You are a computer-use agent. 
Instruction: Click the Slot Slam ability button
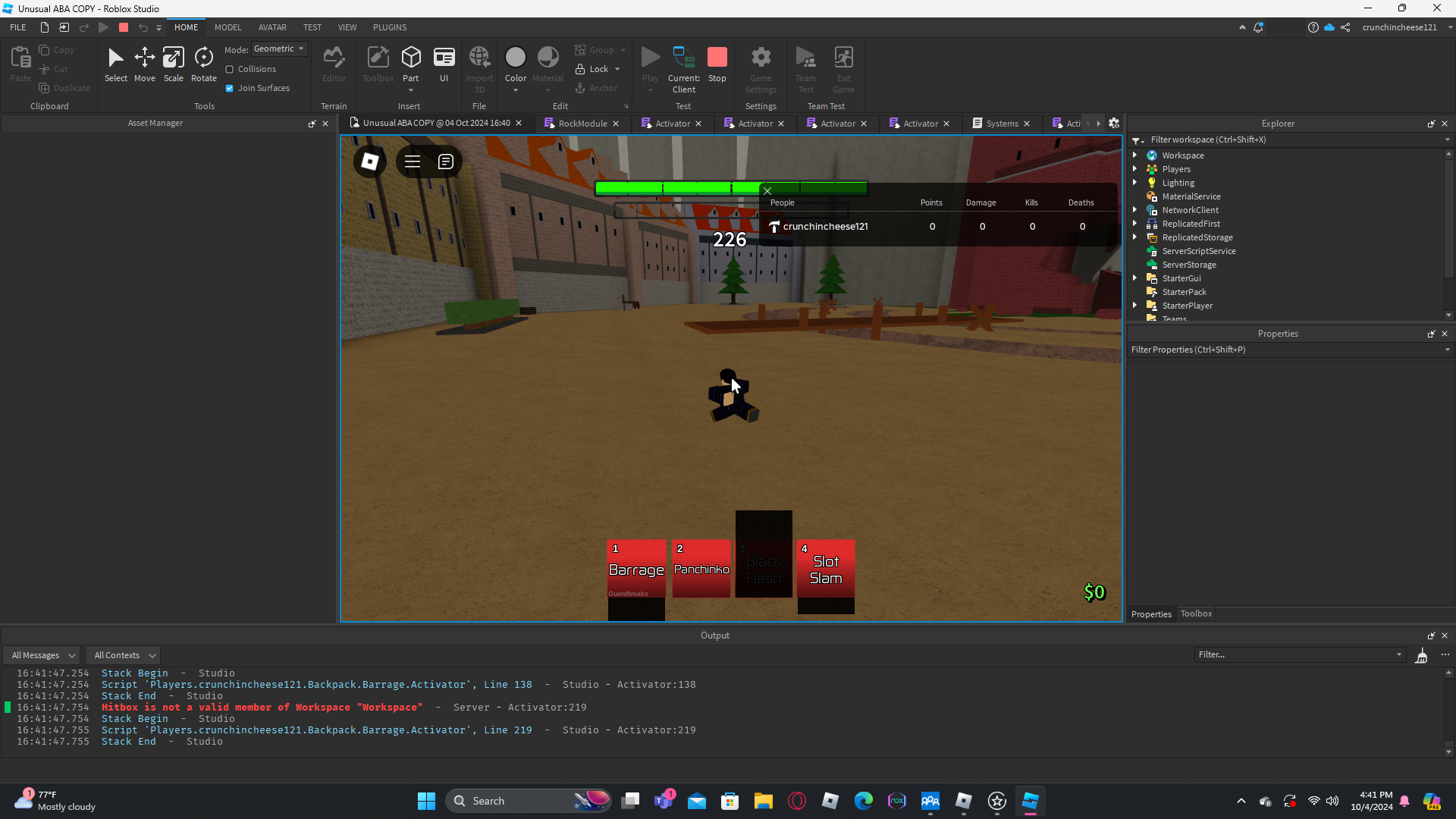click(826, 569)
